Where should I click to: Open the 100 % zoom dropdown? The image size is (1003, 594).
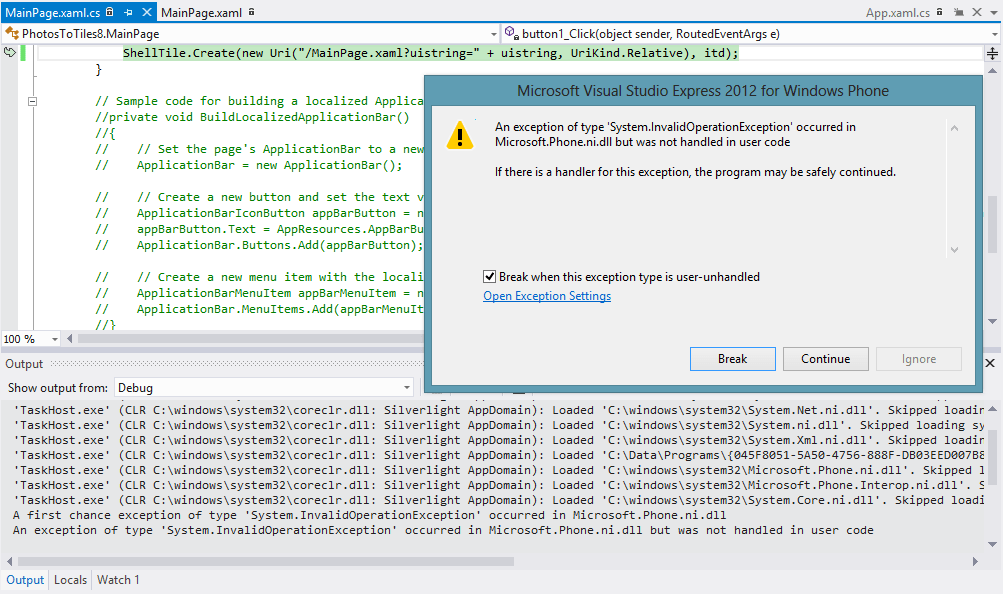[55, 339]
